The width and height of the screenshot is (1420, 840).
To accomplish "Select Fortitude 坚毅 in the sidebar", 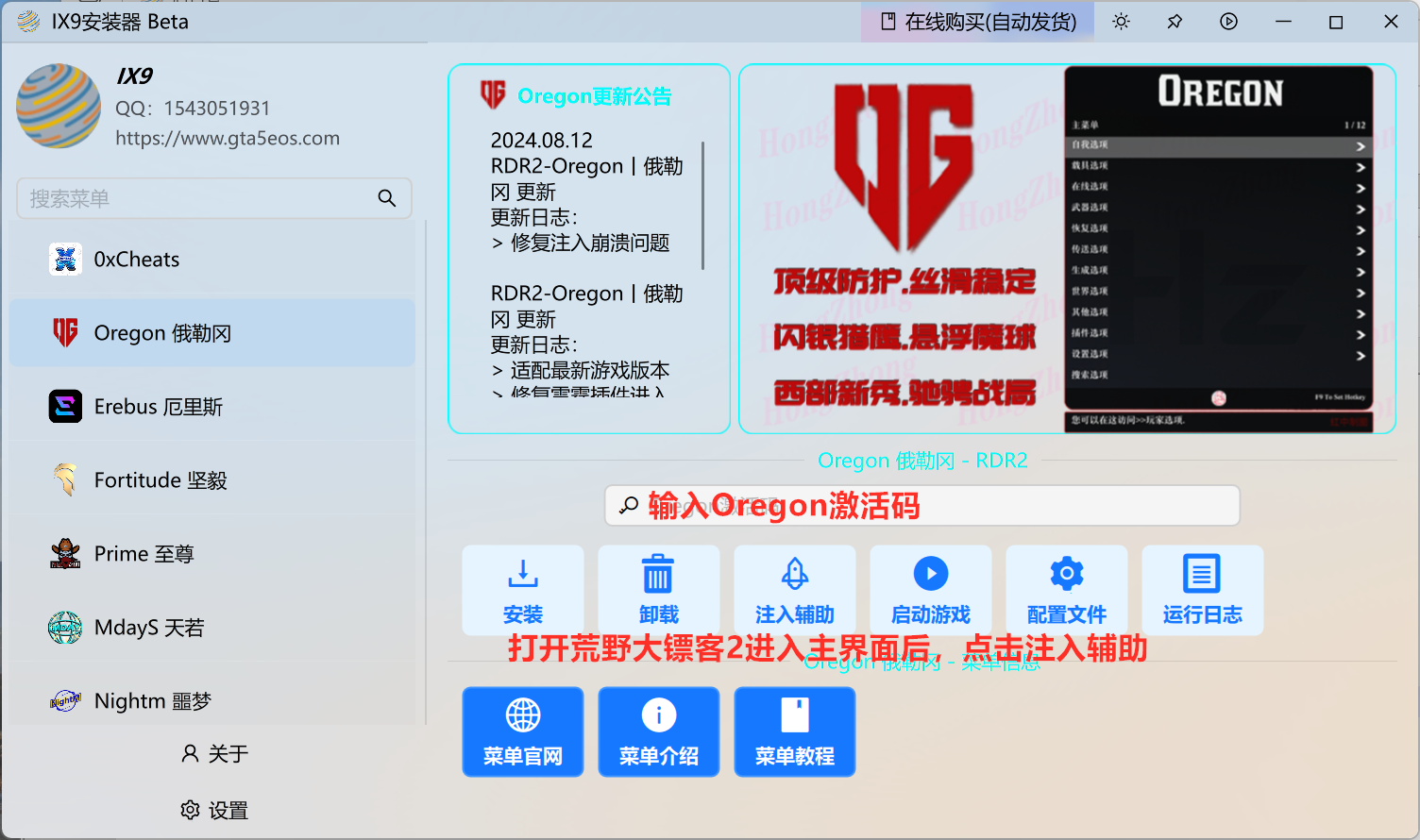I will 212,480.
